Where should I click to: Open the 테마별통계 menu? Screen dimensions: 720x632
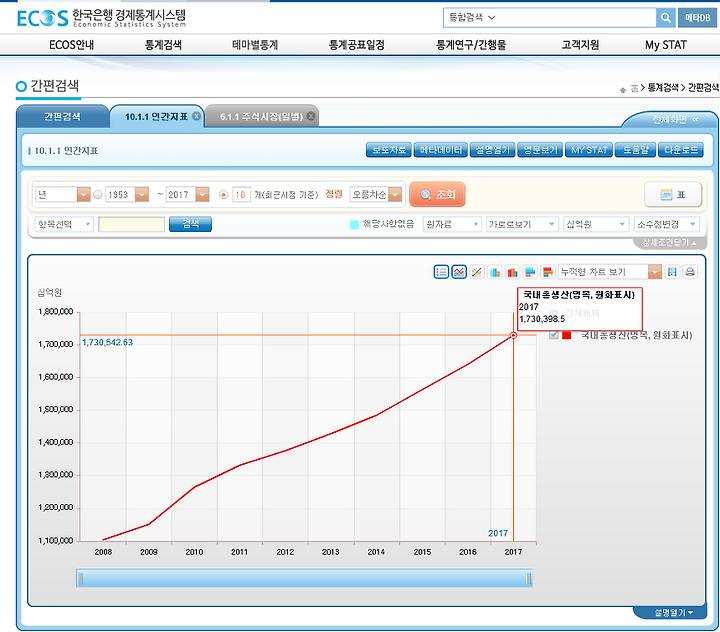(255, 45)
